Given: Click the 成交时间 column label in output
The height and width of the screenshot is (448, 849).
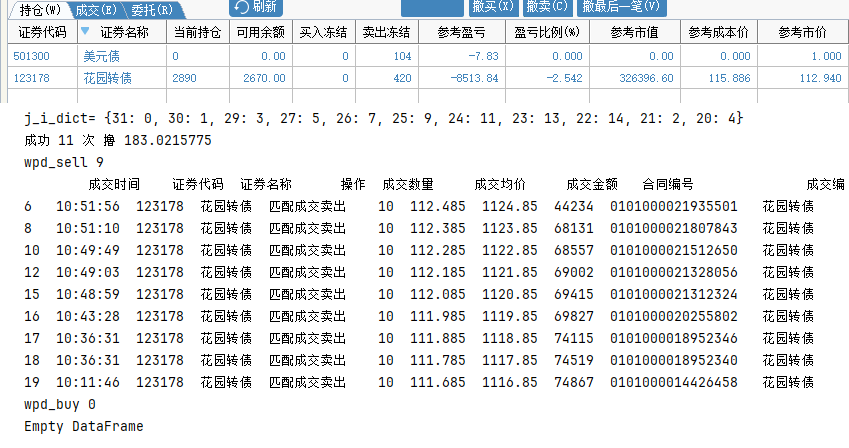Looking at the screenshot, I should [114, 184].
